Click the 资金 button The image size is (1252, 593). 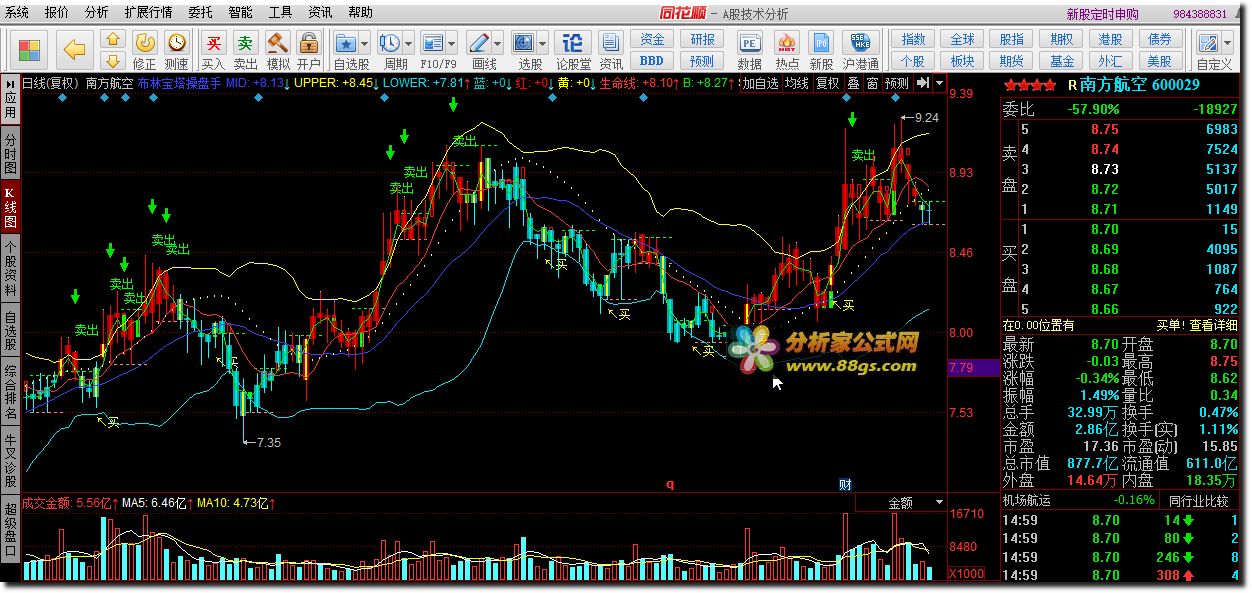click(653, 40)
